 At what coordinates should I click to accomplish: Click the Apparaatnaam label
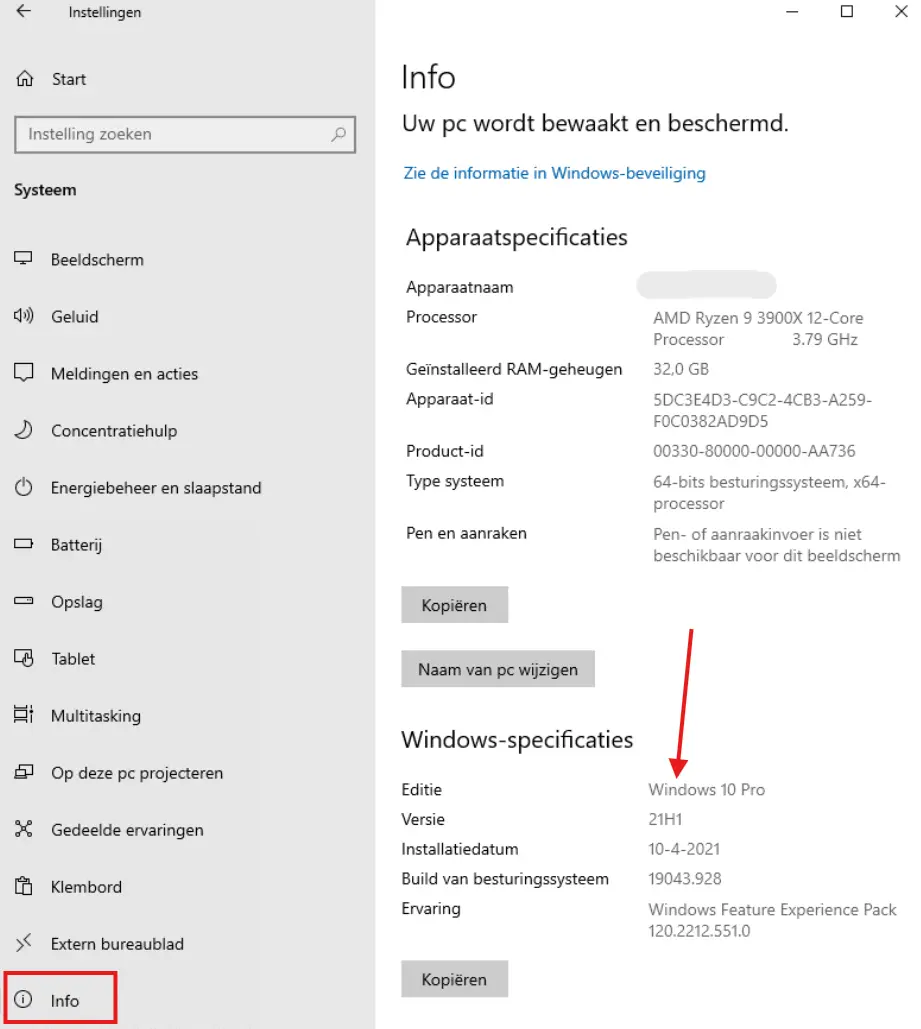[460, 287]
